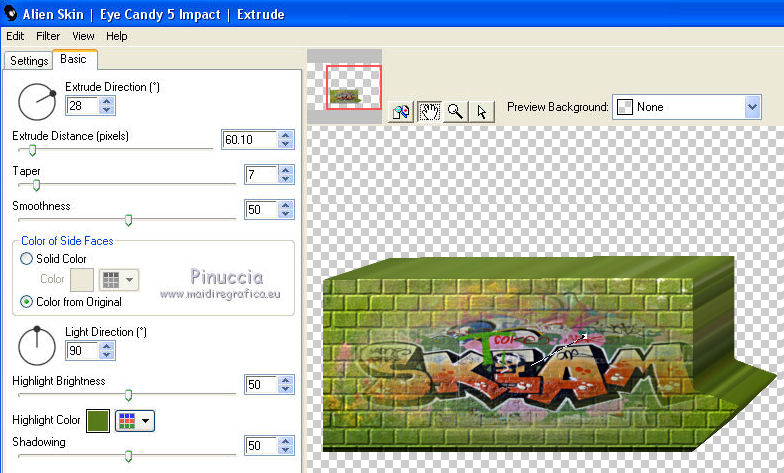Click the Shadowing value field
This screenshot has width=784, height=473.
pos(261,446)
